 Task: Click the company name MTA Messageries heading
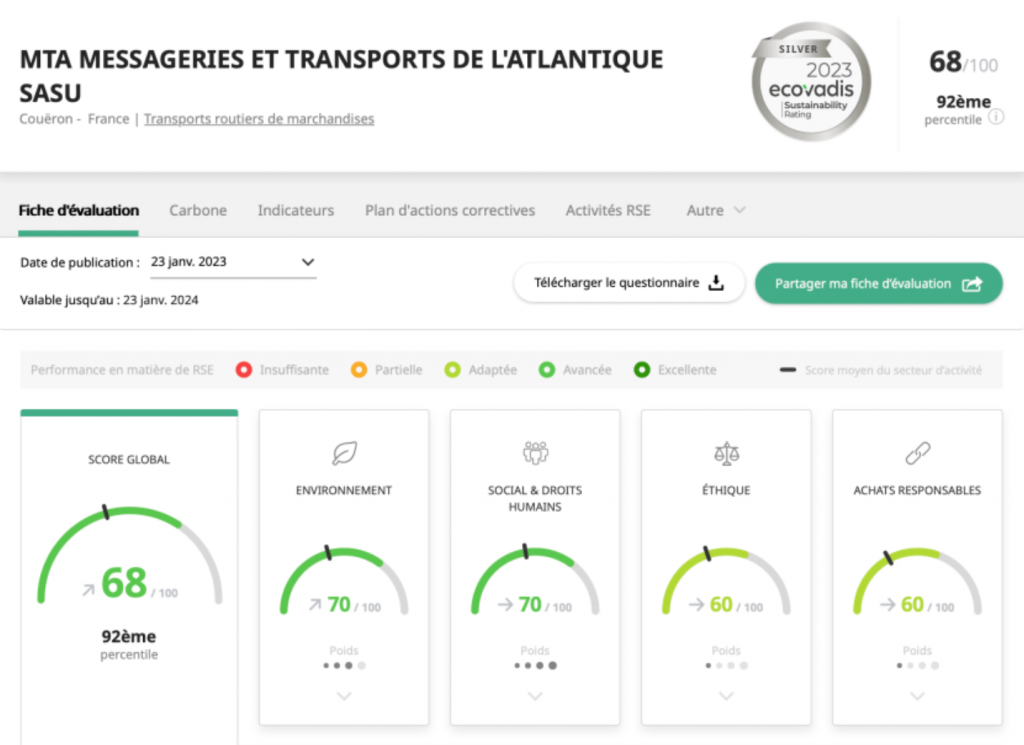coord(341,76)
